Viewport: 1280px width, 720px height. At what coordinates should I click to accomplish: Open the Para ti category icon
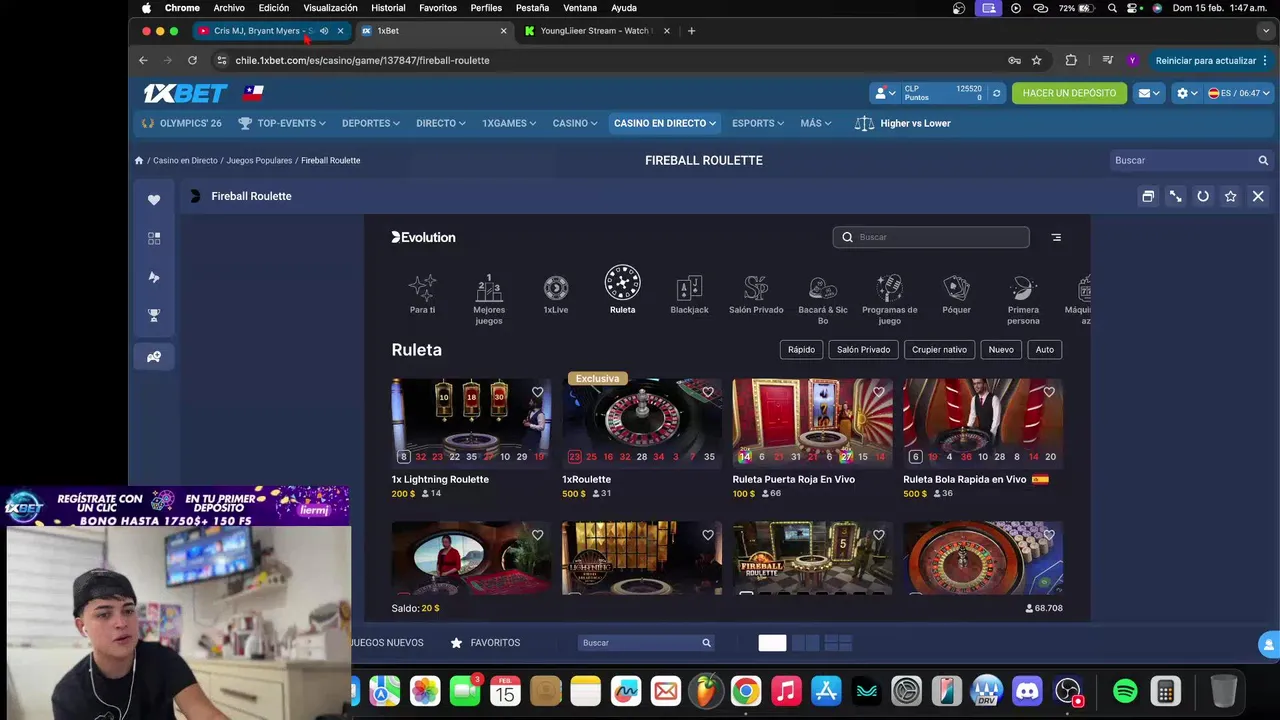[x=422, y=294]
